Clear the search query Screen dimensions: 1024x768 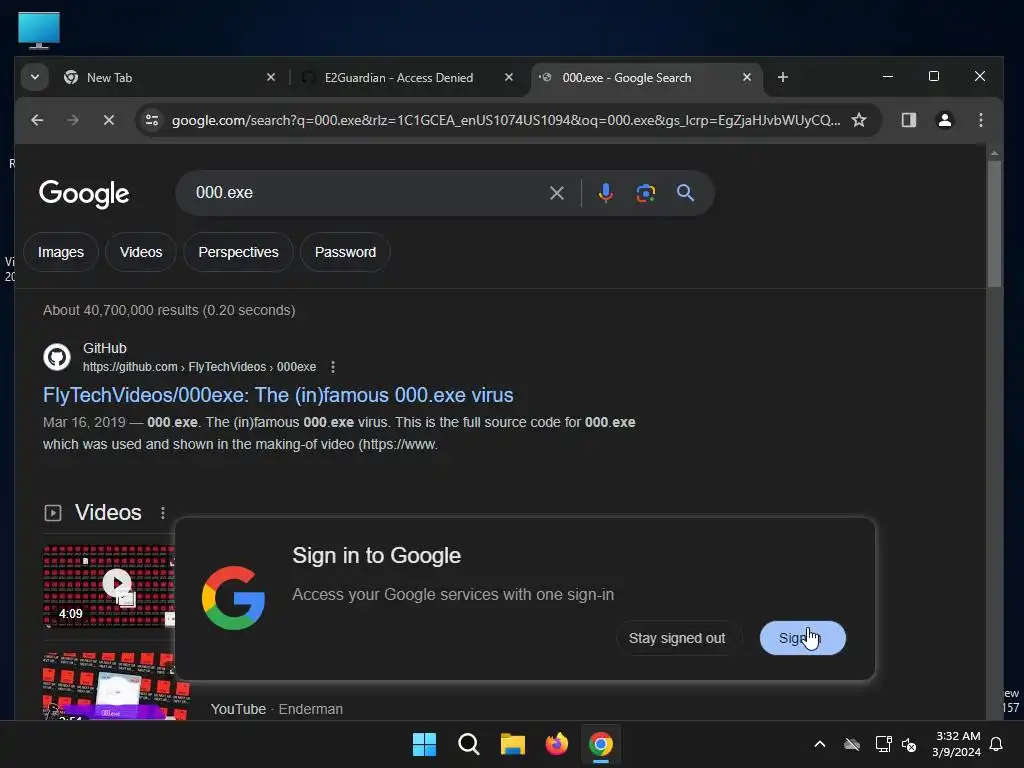pyautogui.click(x=556, y=193)
